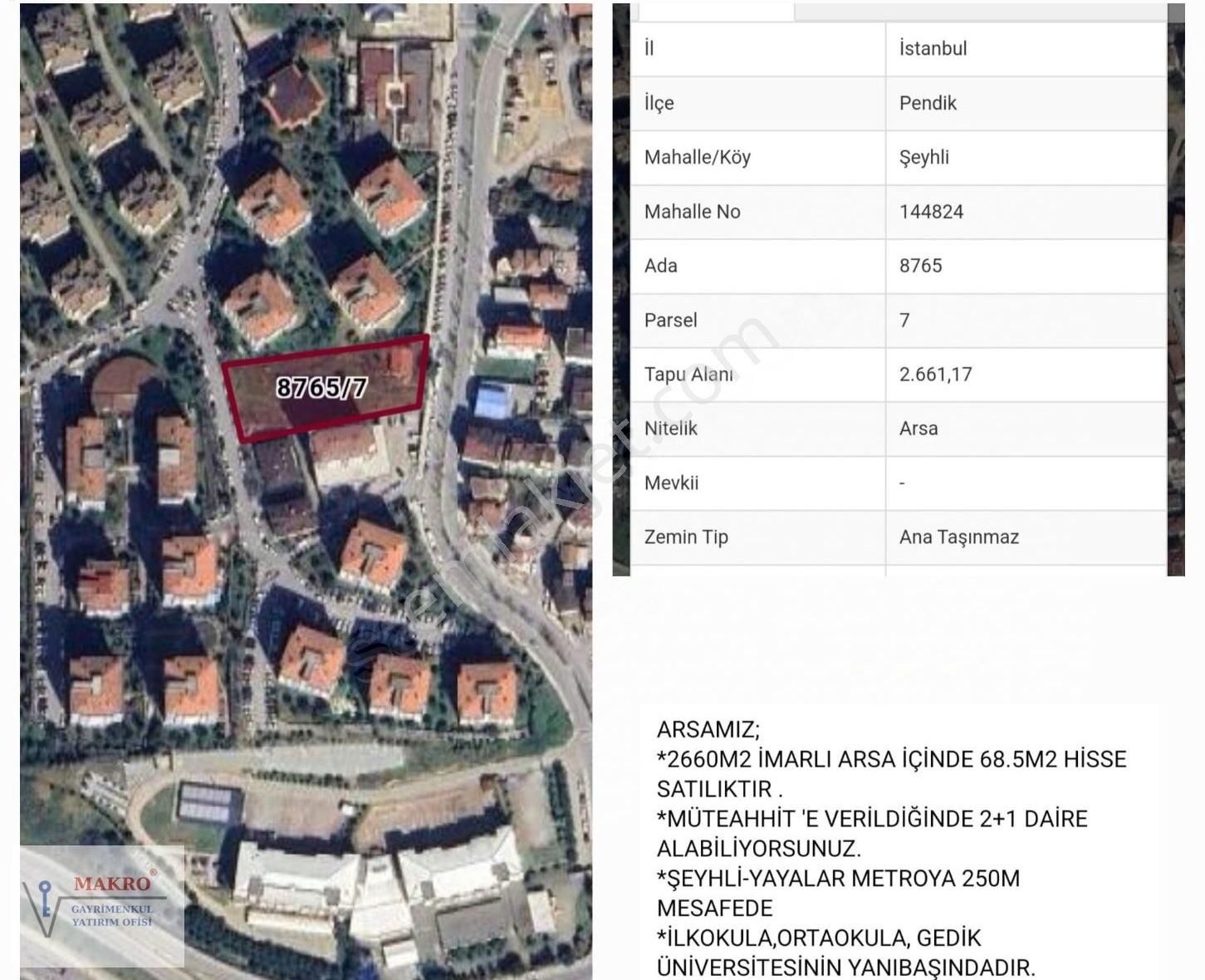Select the İl label cell
The width and height of the screenshot is (1205, 980).
coord(758,49)
